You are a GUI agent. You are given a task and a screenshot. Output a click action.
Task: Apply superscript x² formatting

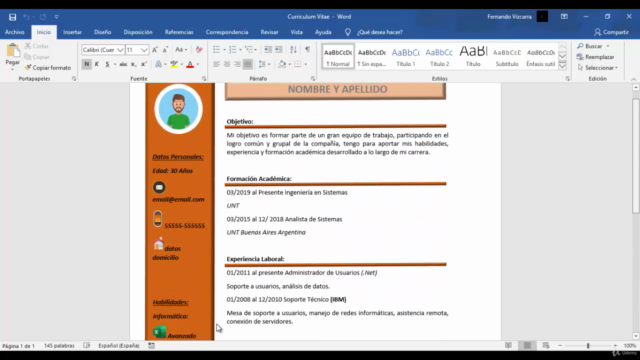pyautogui.click(x=144, y=64)
